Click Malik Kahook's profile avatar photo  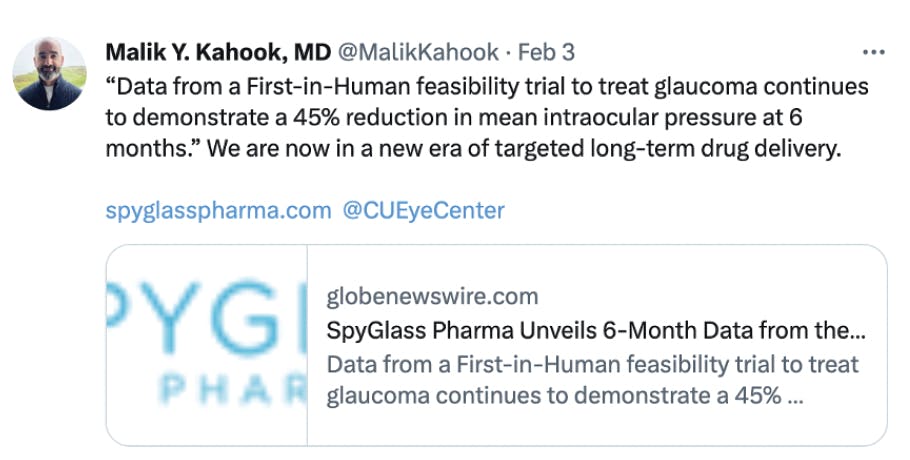point(49,73)
